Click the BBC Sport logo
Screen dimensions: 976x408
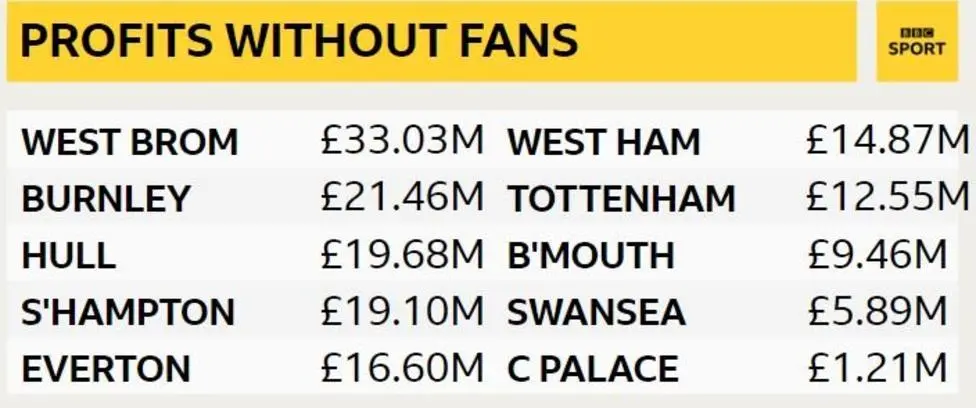(x=916, y=42)
